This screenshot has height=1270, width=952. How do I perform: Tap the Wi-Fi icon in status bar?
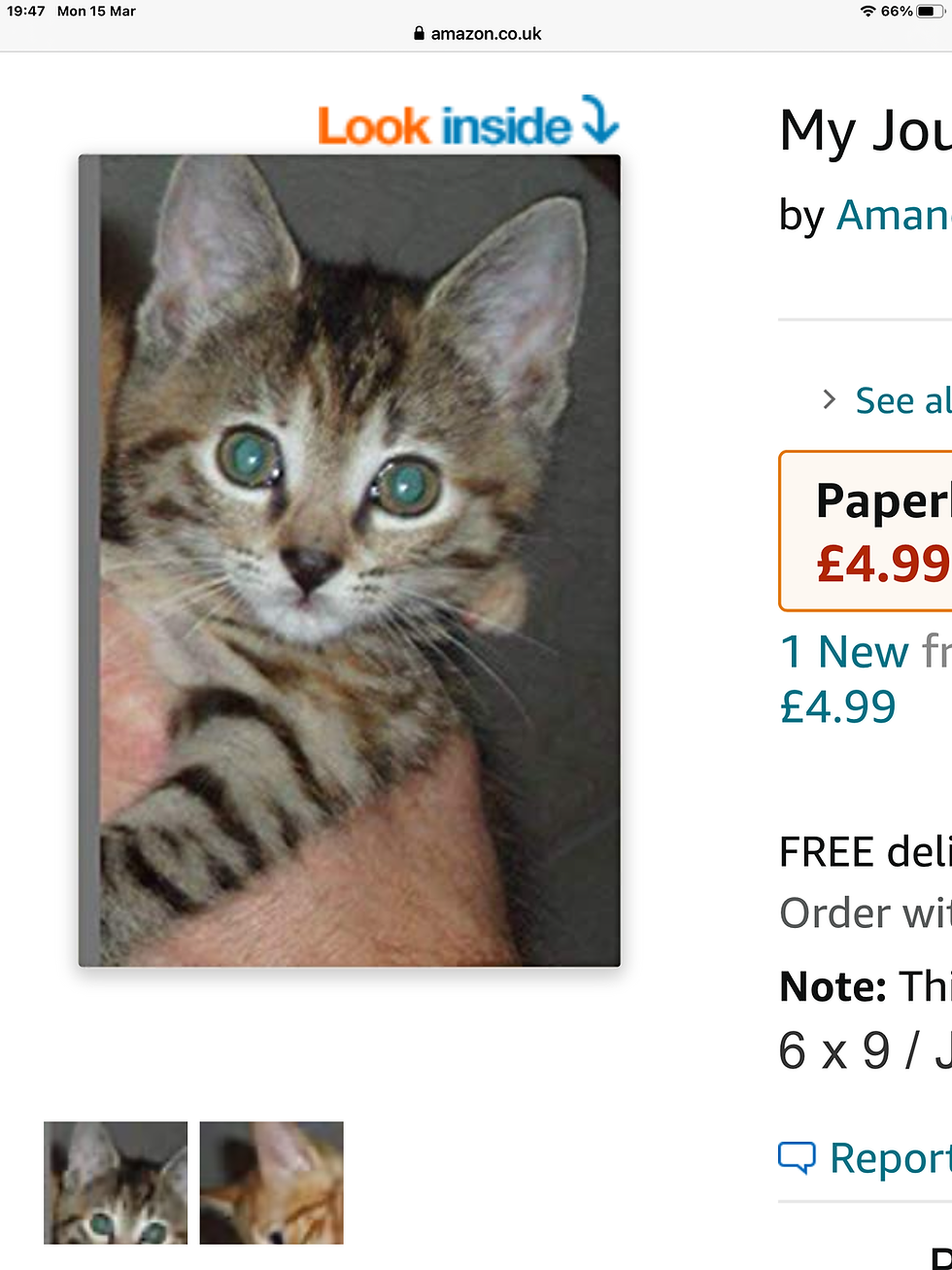867,12
